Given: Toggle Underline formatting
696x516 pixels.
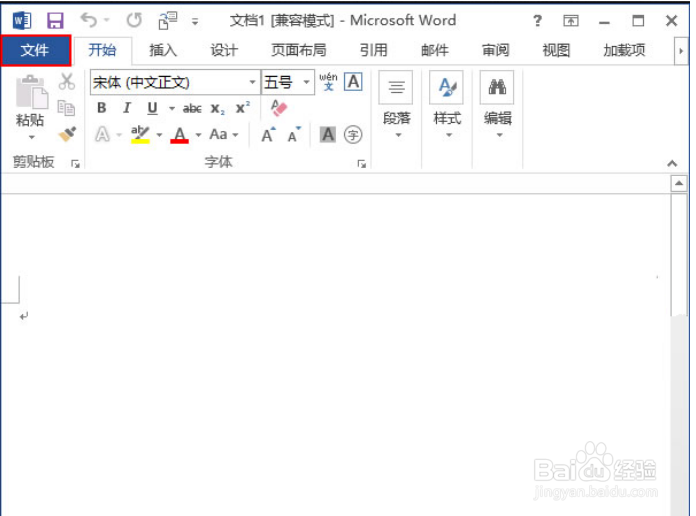Looking at the screenshot, I should 152,108.
